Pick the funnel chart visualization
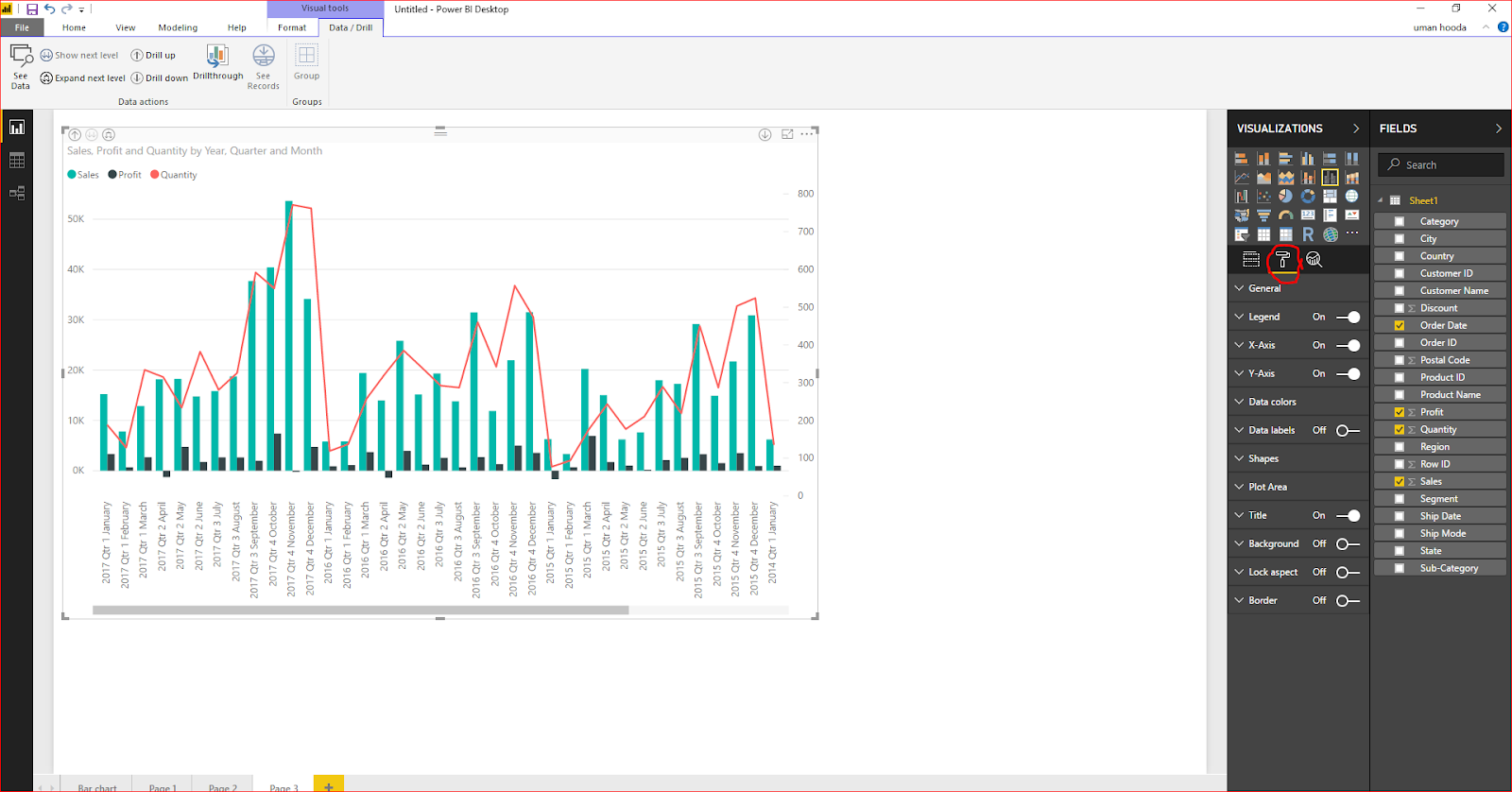 click(1263, 215)
